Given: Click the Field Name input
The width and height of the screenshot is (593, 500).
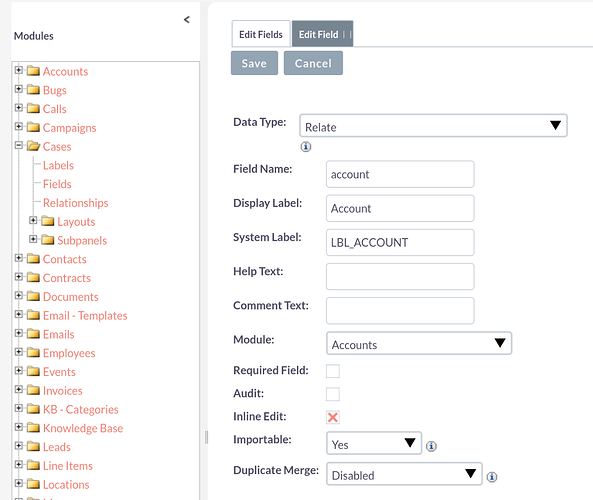Looking at the screenshot, I should coord(400,174).
